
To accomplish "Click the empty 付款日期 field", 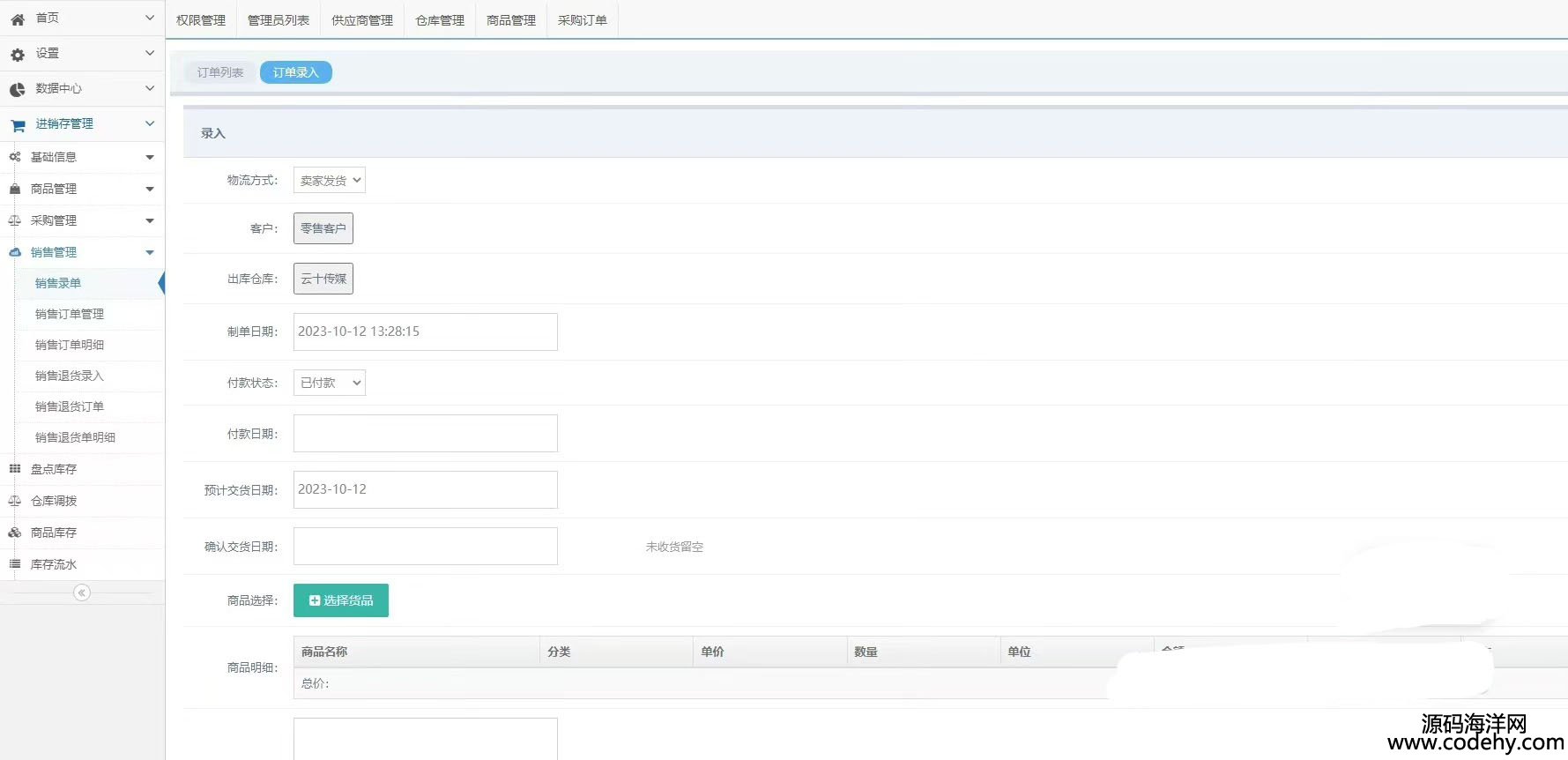I will pyautogui.click(x=426, y=433).
